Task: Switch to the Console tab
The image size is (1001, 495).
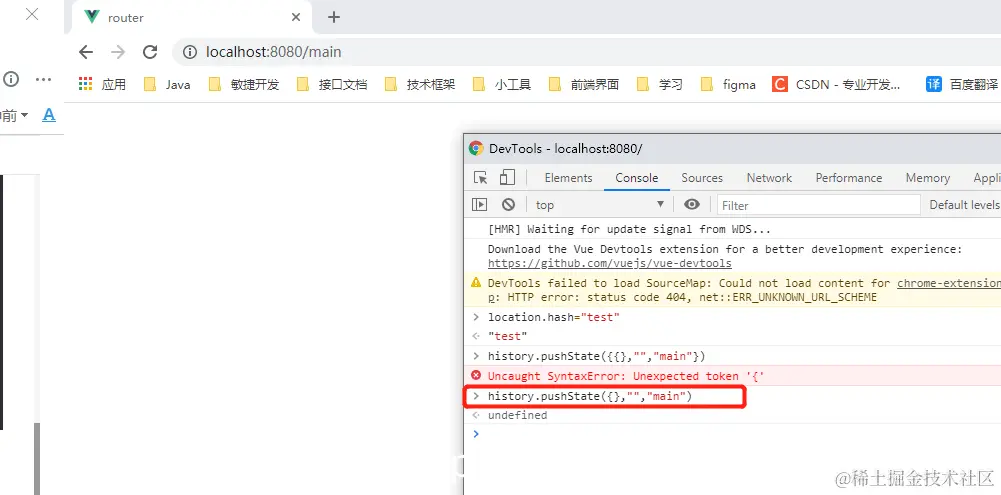Action: 636,178
